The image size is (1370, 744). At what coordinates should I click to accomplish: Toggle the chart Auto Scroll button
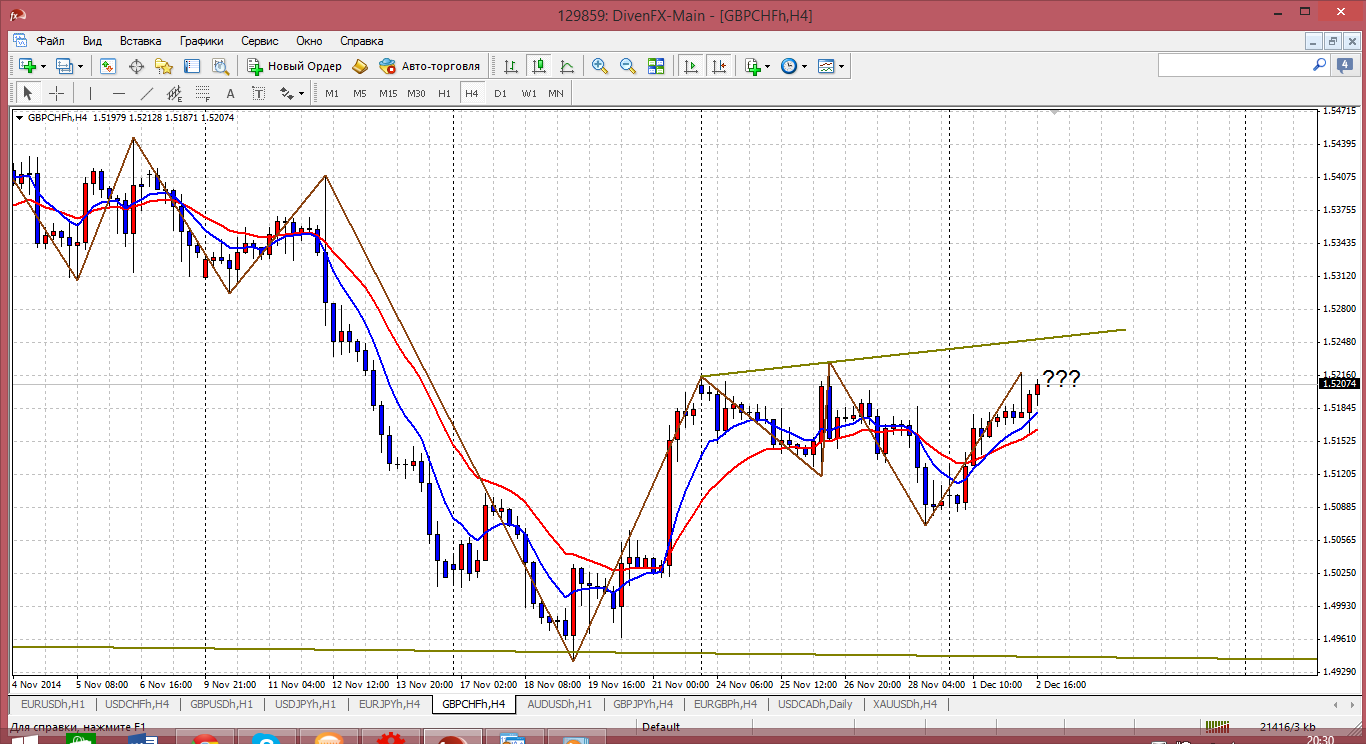click(690, 66)
